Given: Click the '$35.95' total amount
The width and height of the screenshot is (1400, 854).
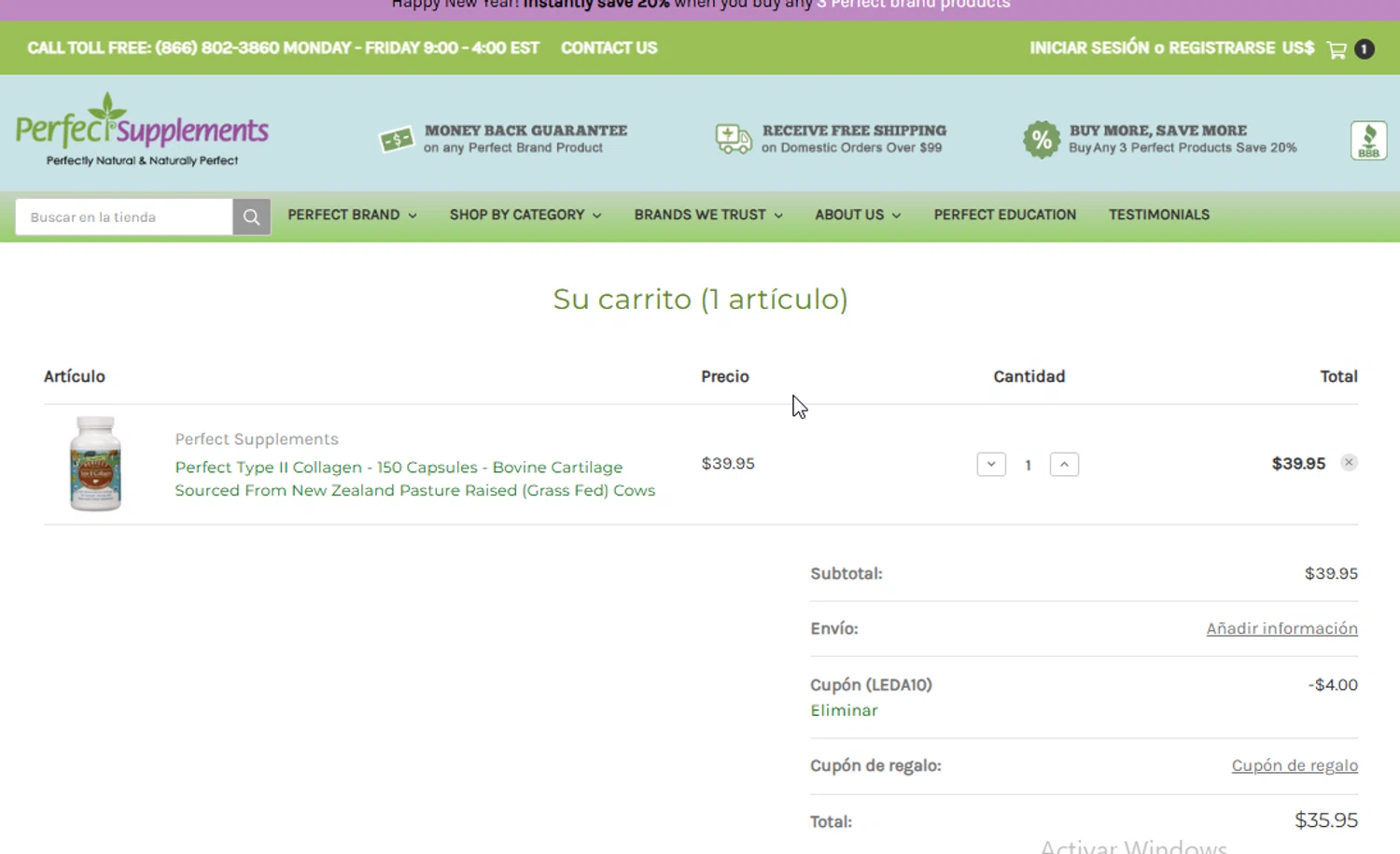Looking at the screenshot, I should click(1325, 820).
